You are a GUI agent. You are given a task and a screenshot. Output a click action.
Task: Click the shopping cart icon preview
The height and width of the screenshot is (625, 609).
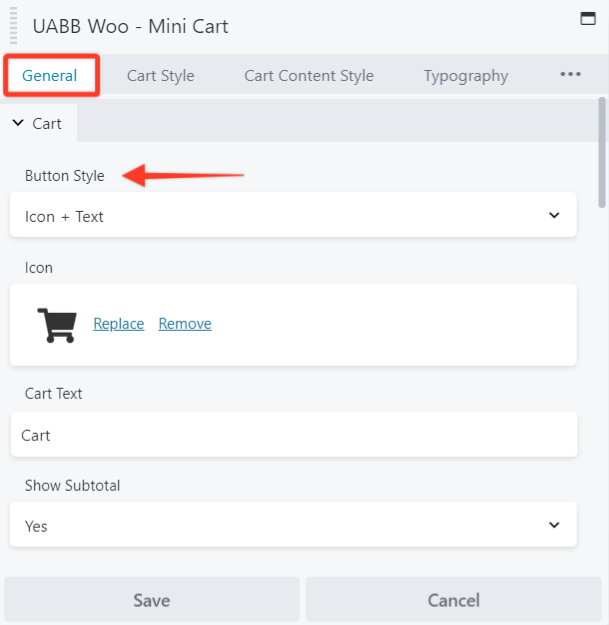(x=57, y=325)
